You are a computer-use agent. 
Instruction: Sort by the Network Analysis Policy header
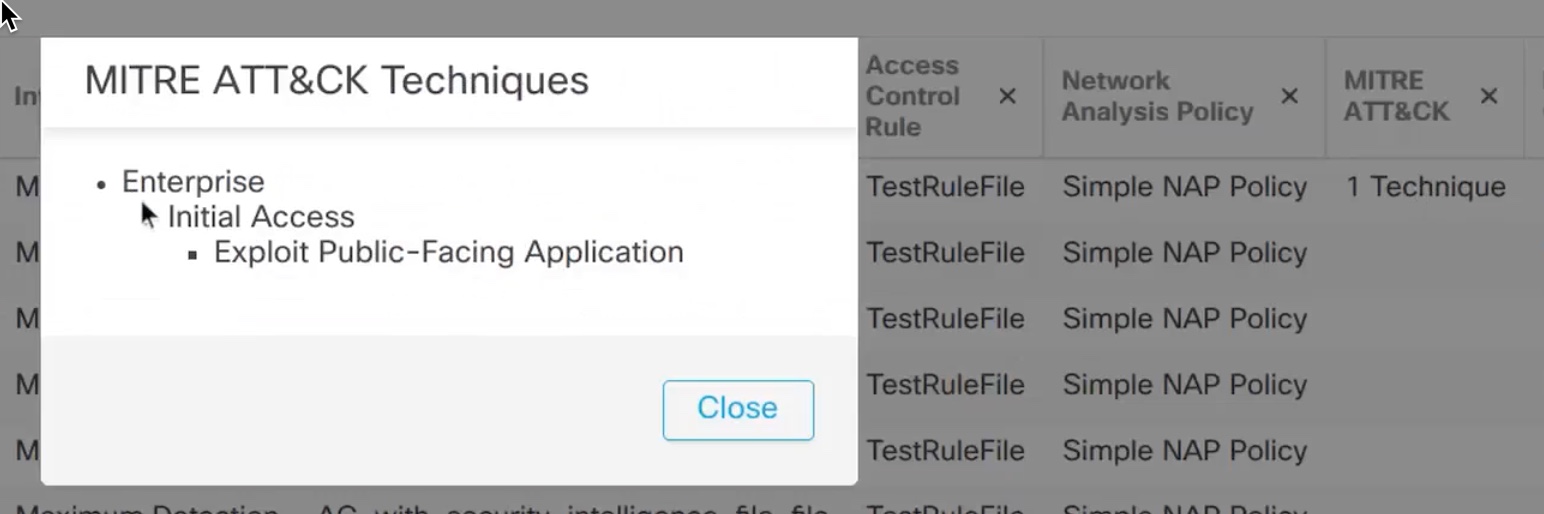pos(1157,96)
